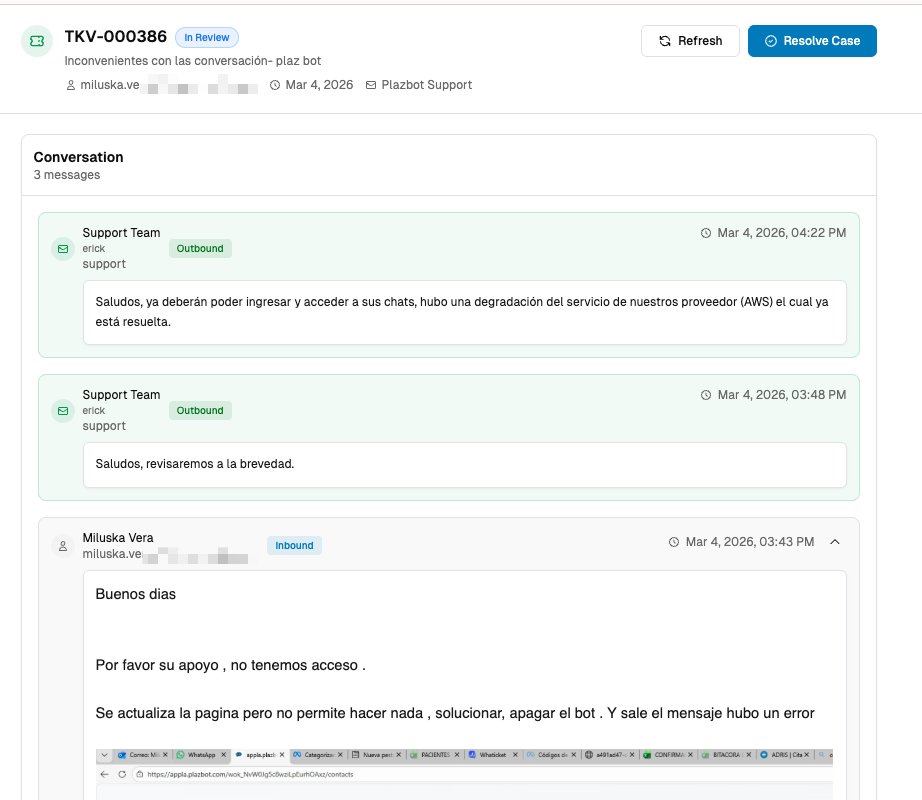
Task: Click the 'Conversation' section heading
Action: pos(78,157)
